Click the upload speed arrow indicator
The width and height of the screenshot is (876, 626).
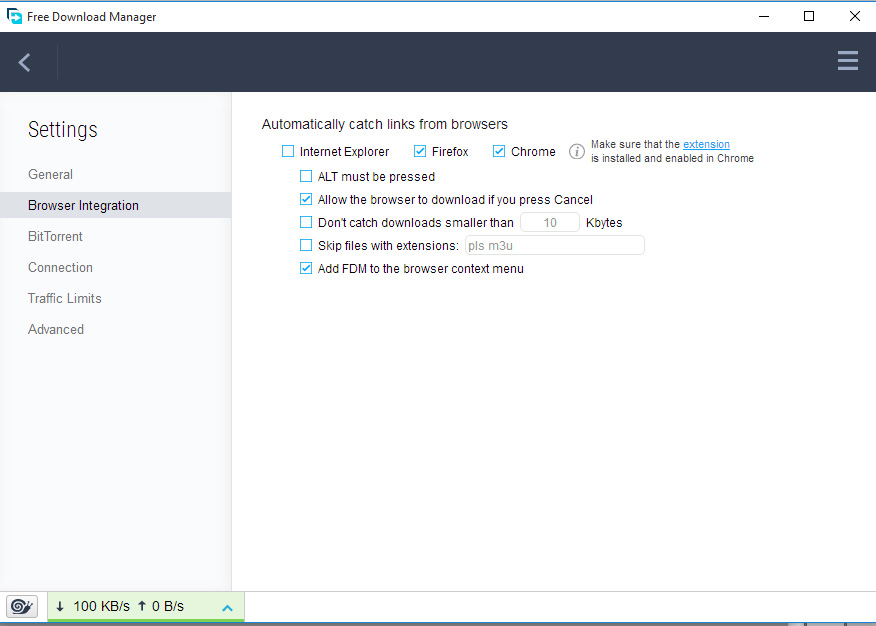144,606
